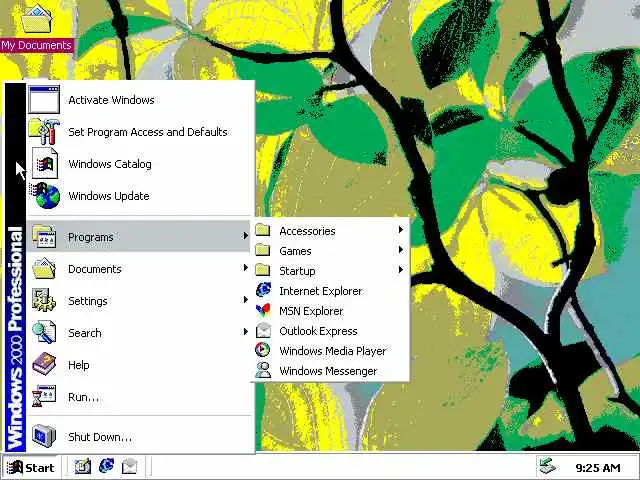Click the 9:25 AM taskbar clock
Viewport: 640px width, 480px height.
tap(598, 468)
